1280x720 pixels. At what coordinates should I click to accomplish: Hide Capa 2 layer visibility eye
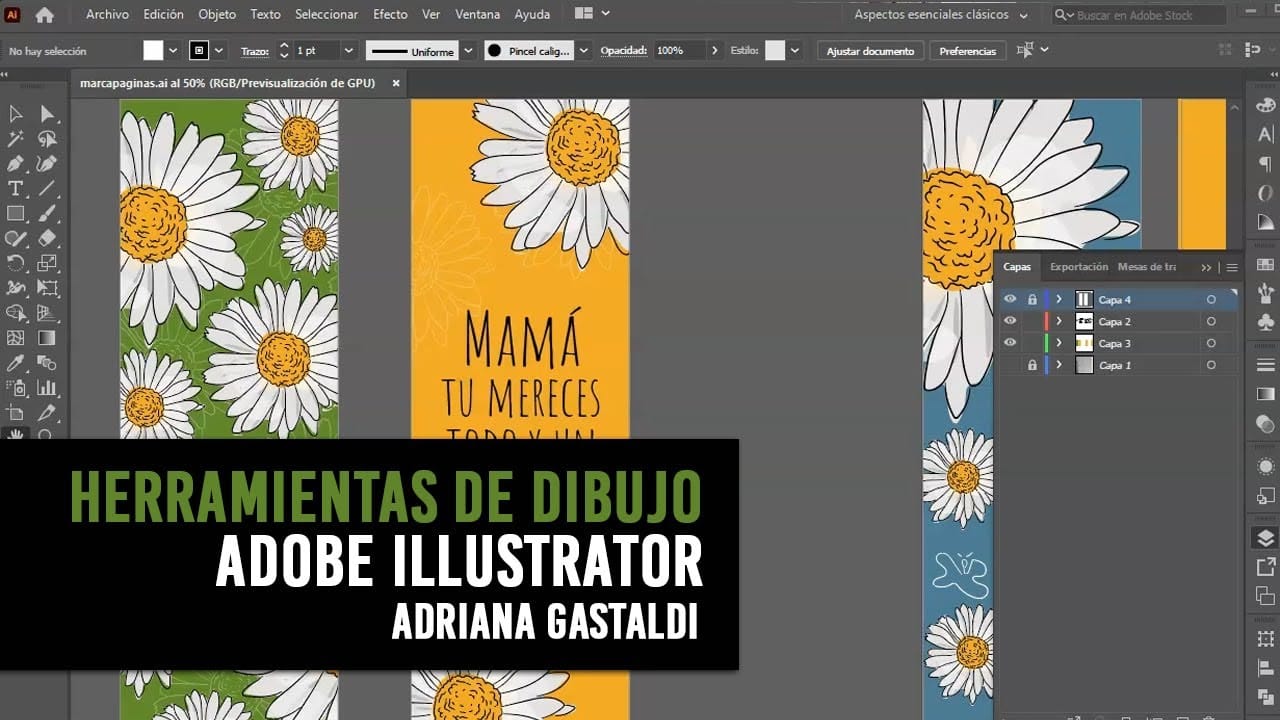point(1010,321)
